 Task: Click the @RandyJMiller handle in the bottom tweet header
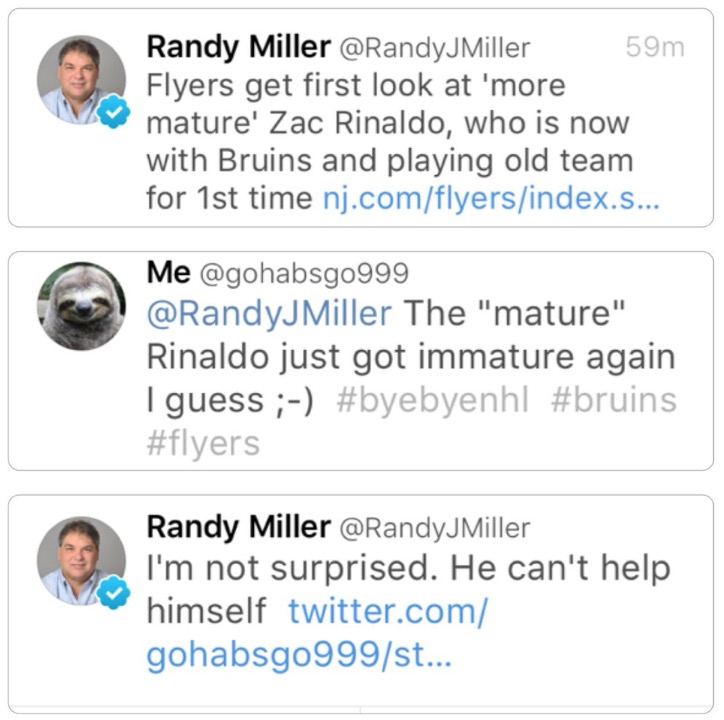pos(436,527)
